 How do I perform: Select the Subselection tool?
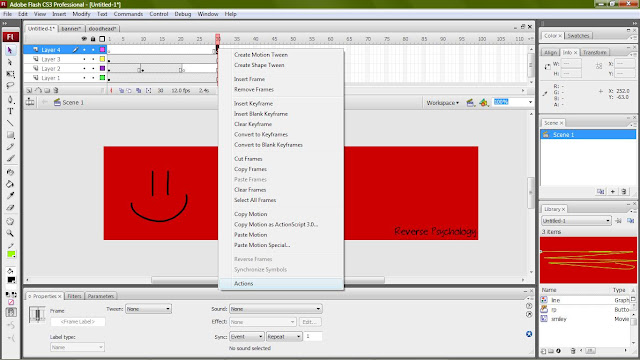(10, 62)
